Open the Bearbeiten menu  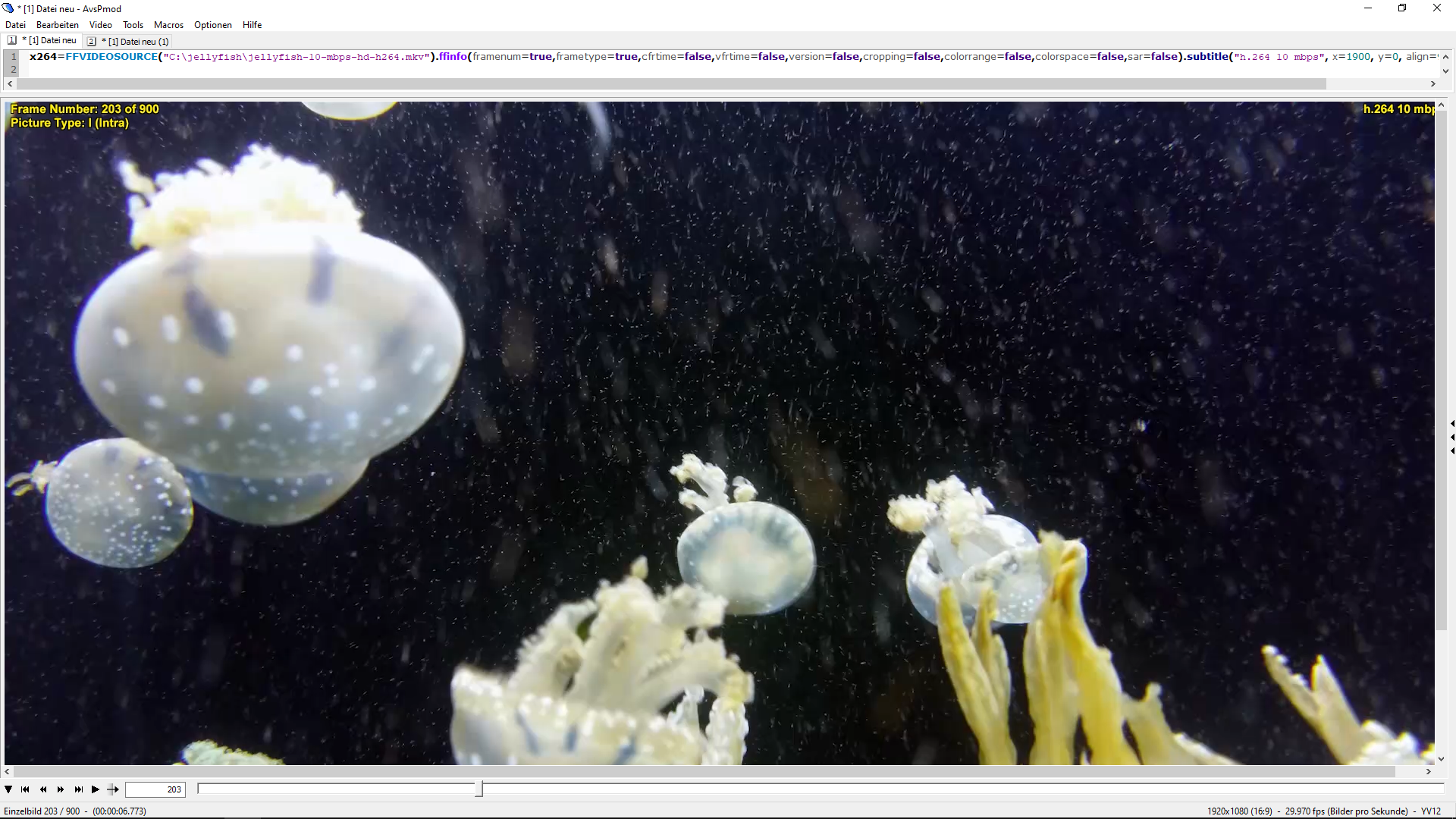point(57,25)
